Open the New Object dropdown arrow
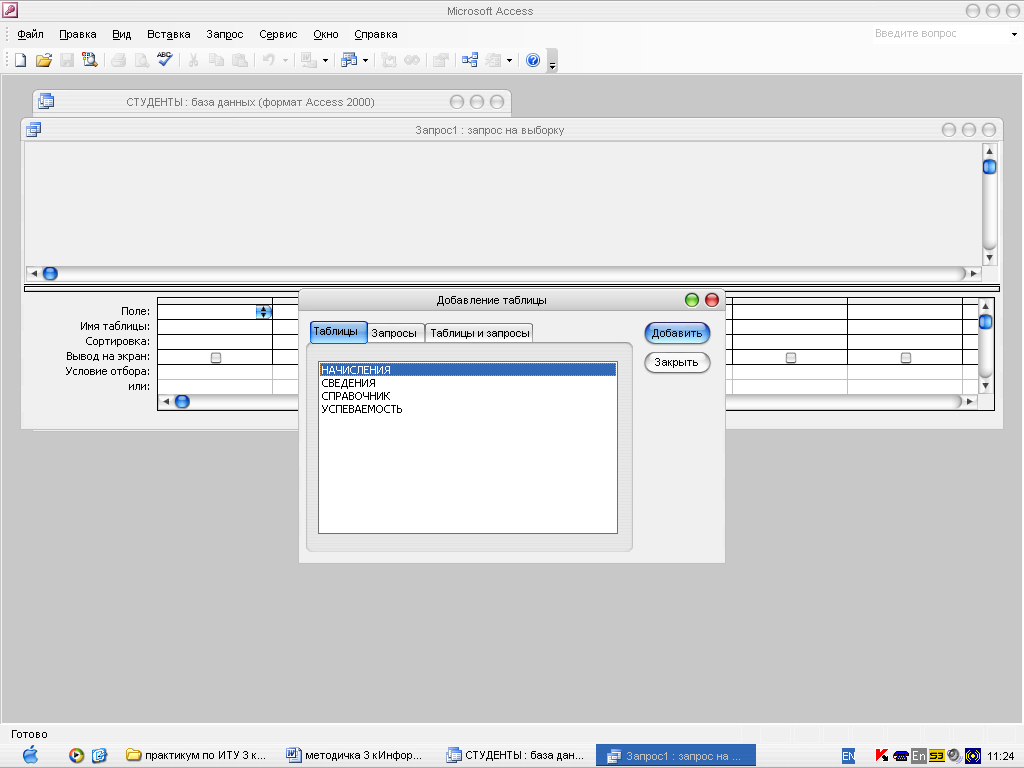Screen dimensions: 1024x768 509,60
